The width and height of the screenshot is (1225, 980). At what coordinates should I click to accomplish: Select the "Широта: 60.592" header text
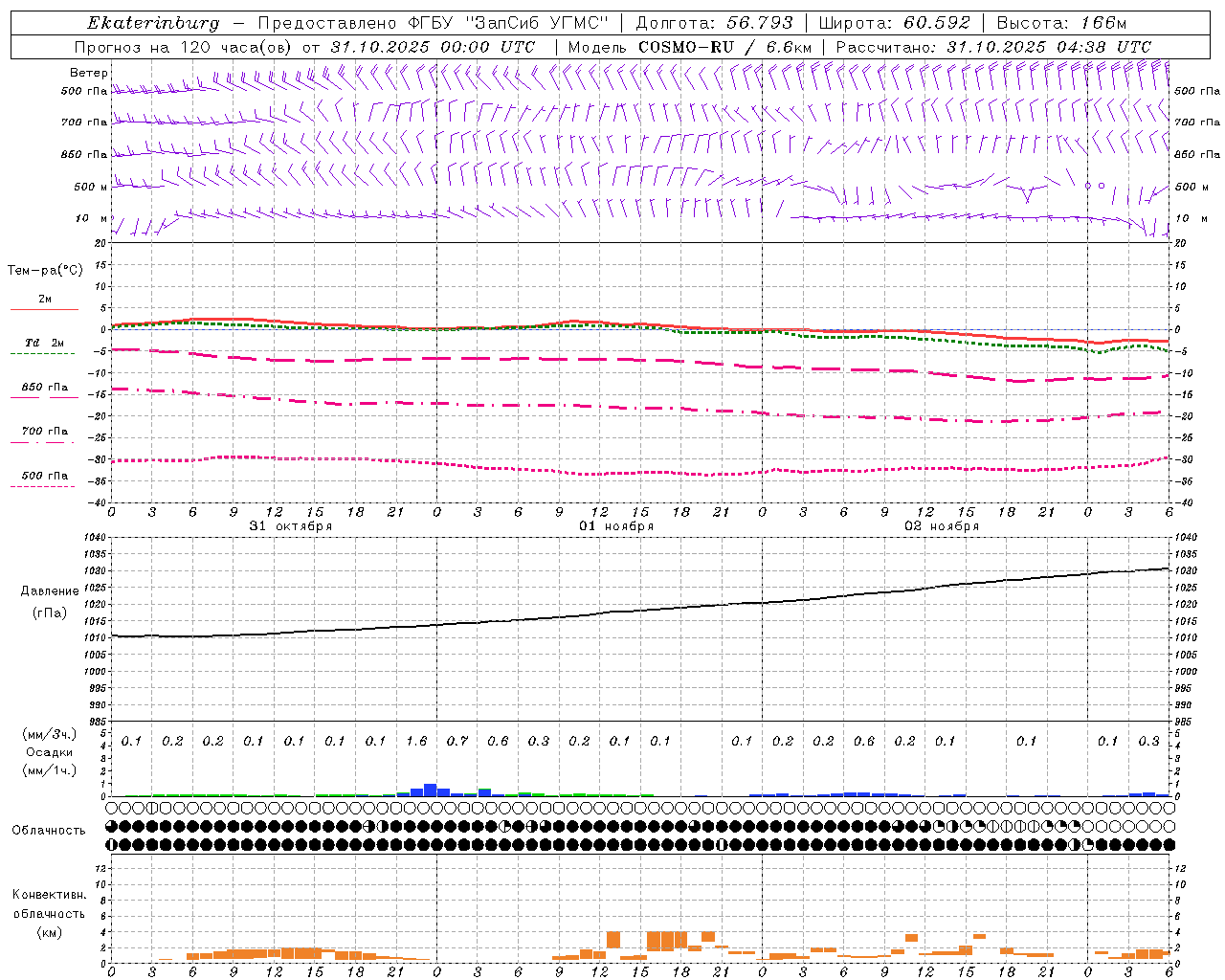pos(894,23)
